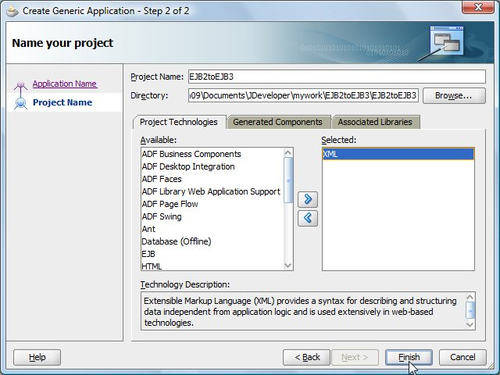The width and height of the screenshot is (500, 375).
Task: Move selected technology to Selected list arrow
Action: pyautogui.click(x=307, y=199)
